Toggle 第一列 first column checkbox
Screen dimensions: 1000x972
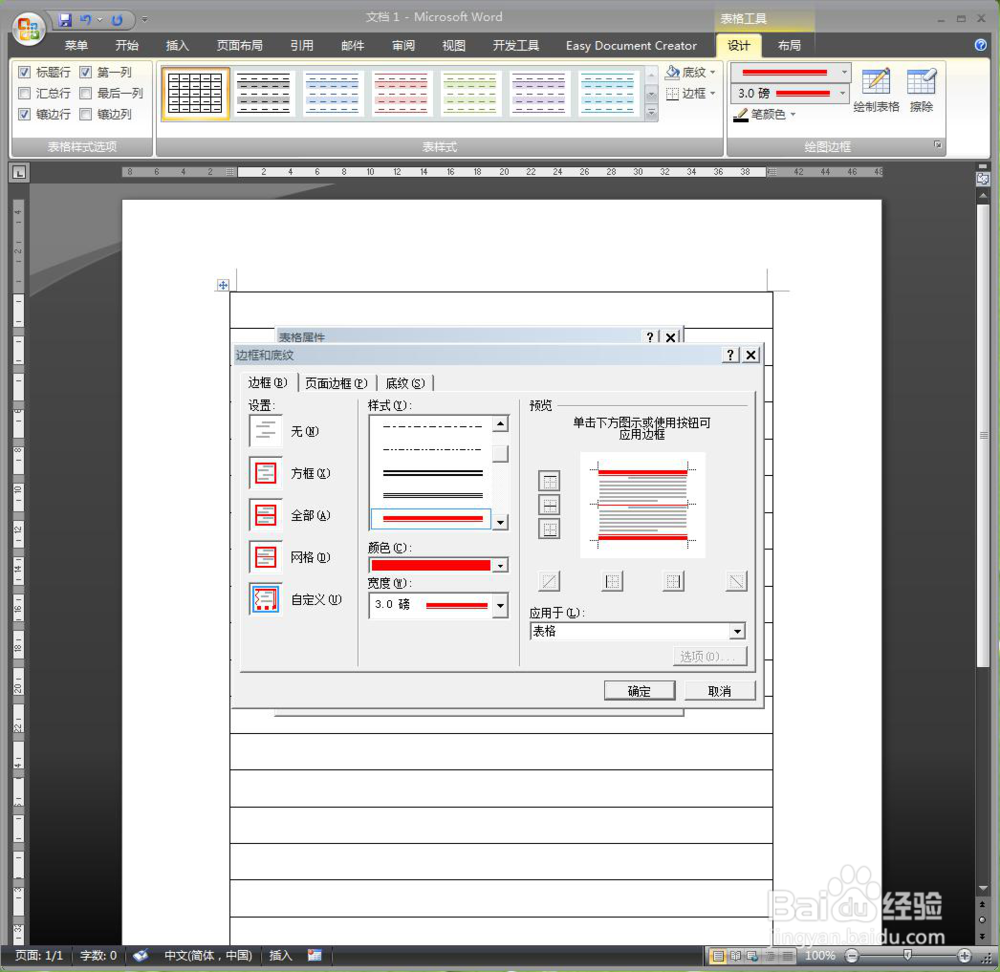click(85, 72)
